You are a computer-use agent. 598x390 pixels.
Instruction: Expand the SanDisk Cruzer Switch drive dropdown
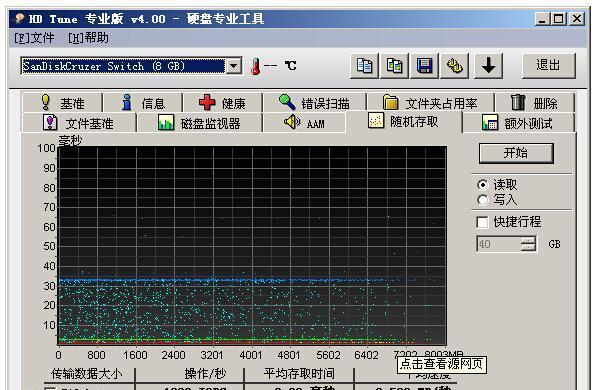[234, 66]
